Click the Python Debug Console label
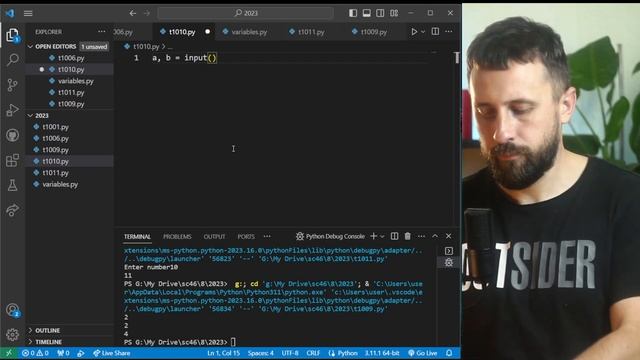Screen dimensions: 640x360 (x=335, y=236)
